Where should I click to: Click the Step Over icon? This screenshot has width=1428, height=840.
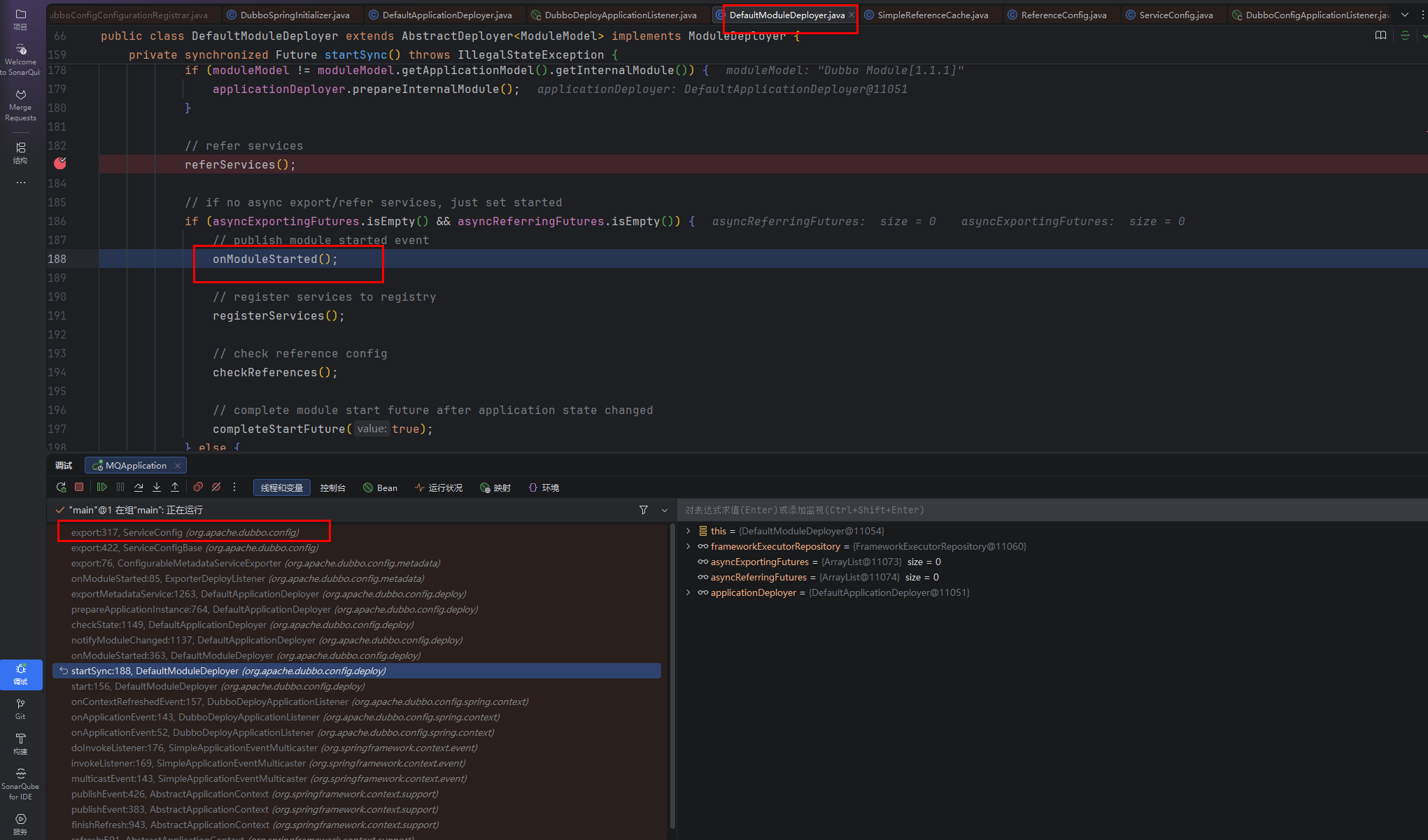coord(139,487)
